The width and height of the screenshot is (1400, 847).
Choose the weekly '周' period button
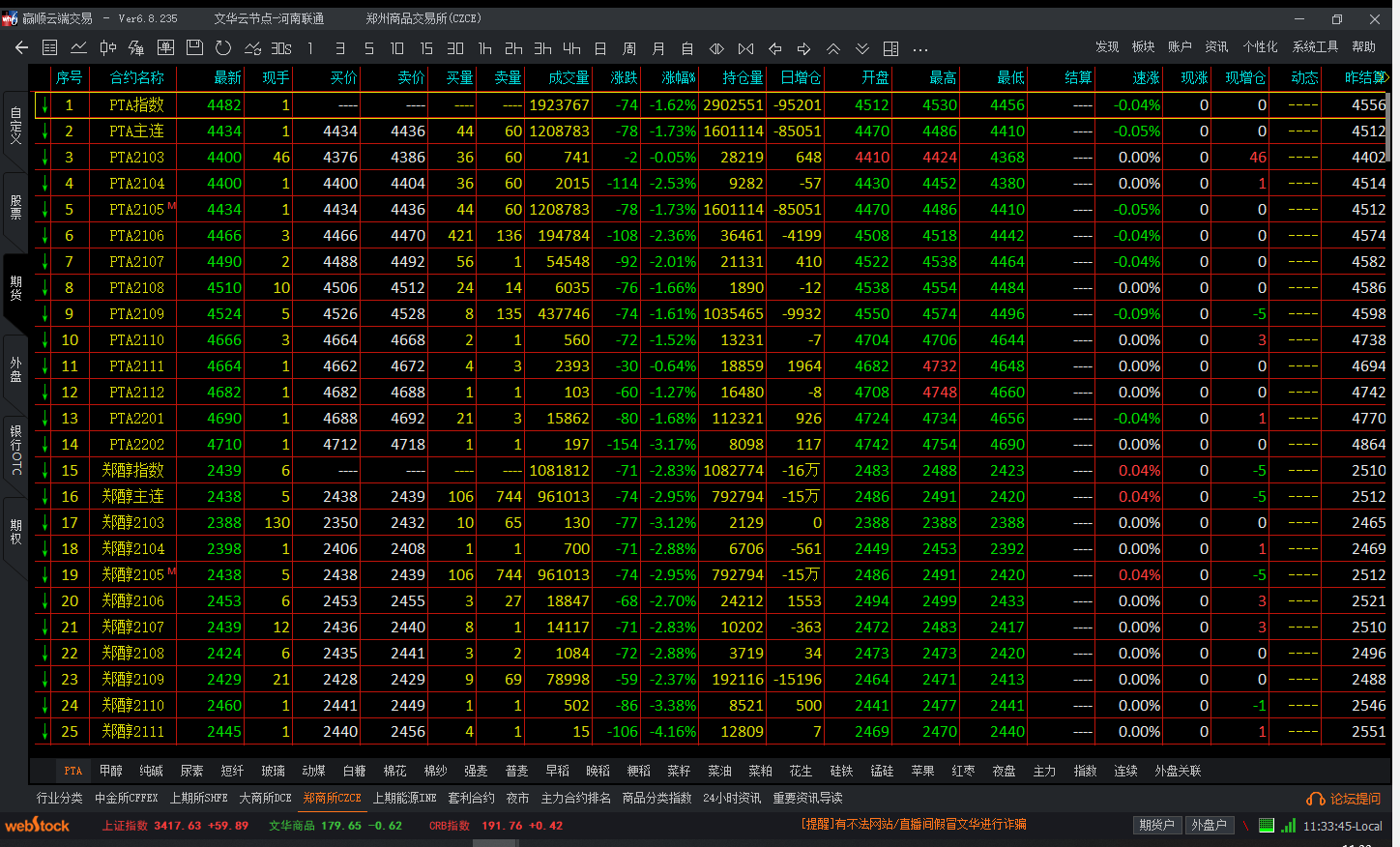(629, 47)
